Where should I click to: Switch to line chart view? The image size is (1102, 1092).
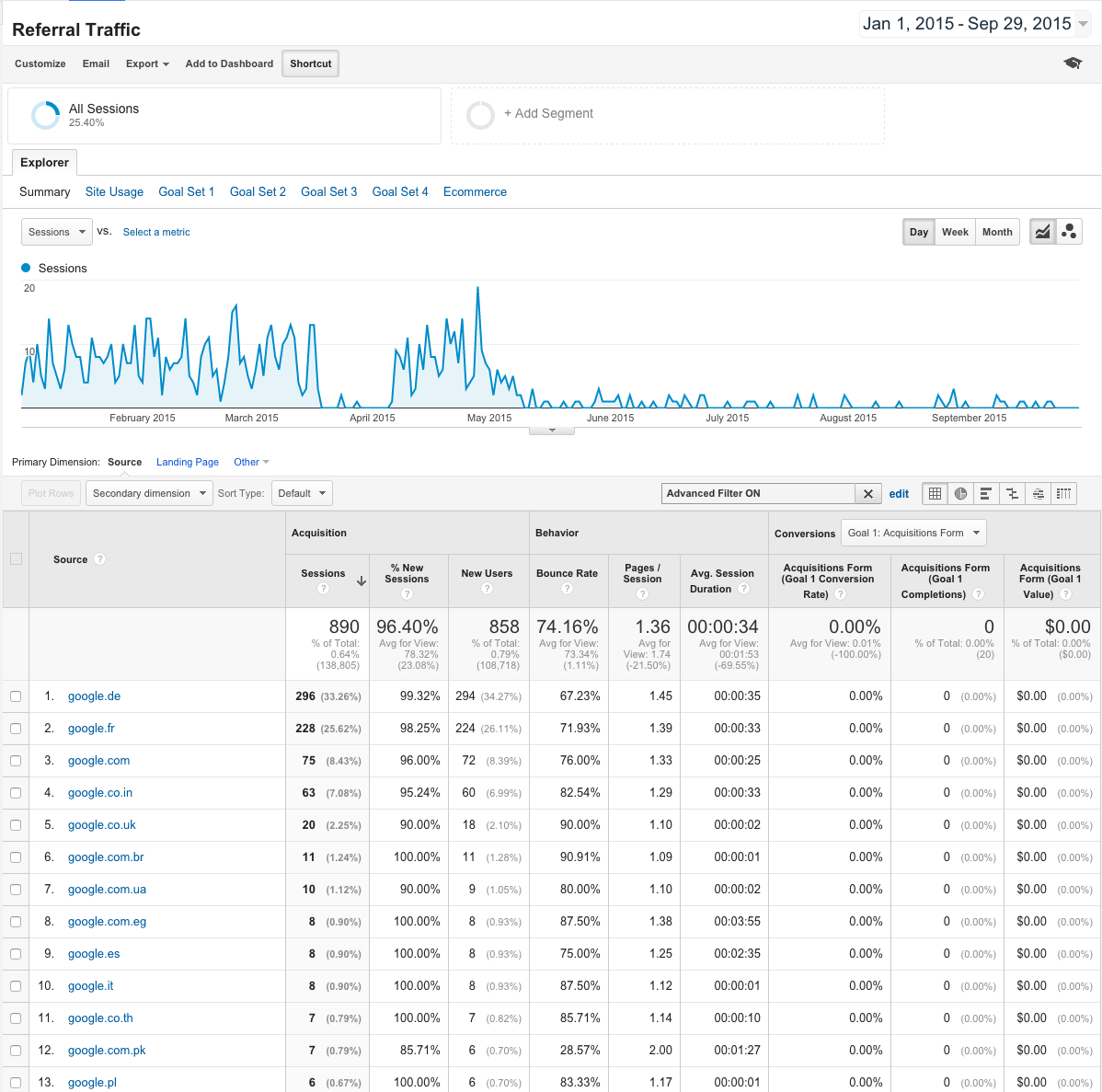pos(1042,232)
